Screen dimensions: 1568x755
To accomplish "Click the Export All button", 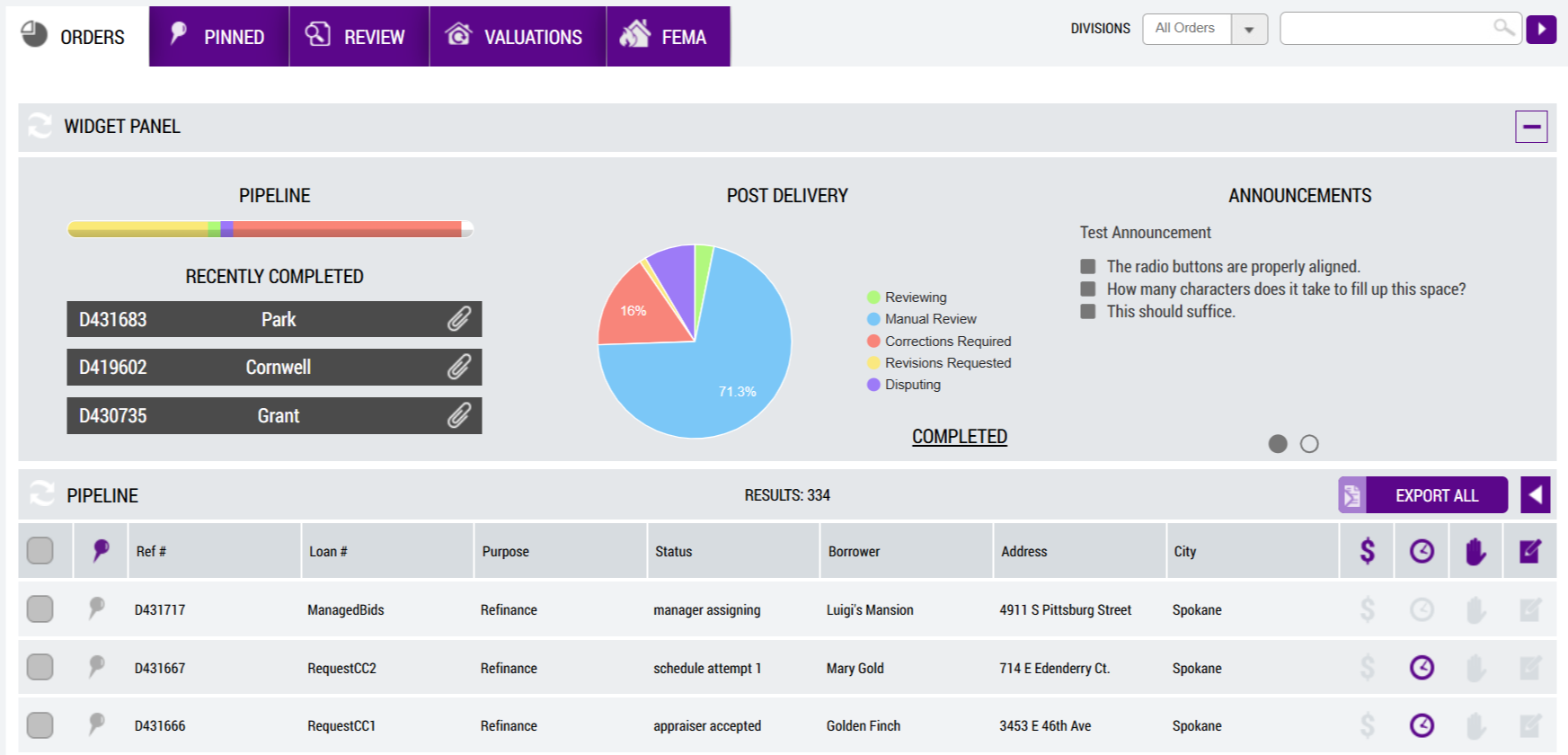I will pyautogui.click(x=1423, y=495).
